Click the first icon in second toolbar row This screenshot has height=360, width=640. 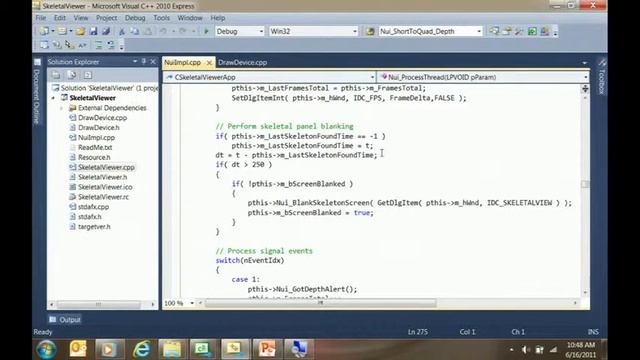tap(44, 45)
